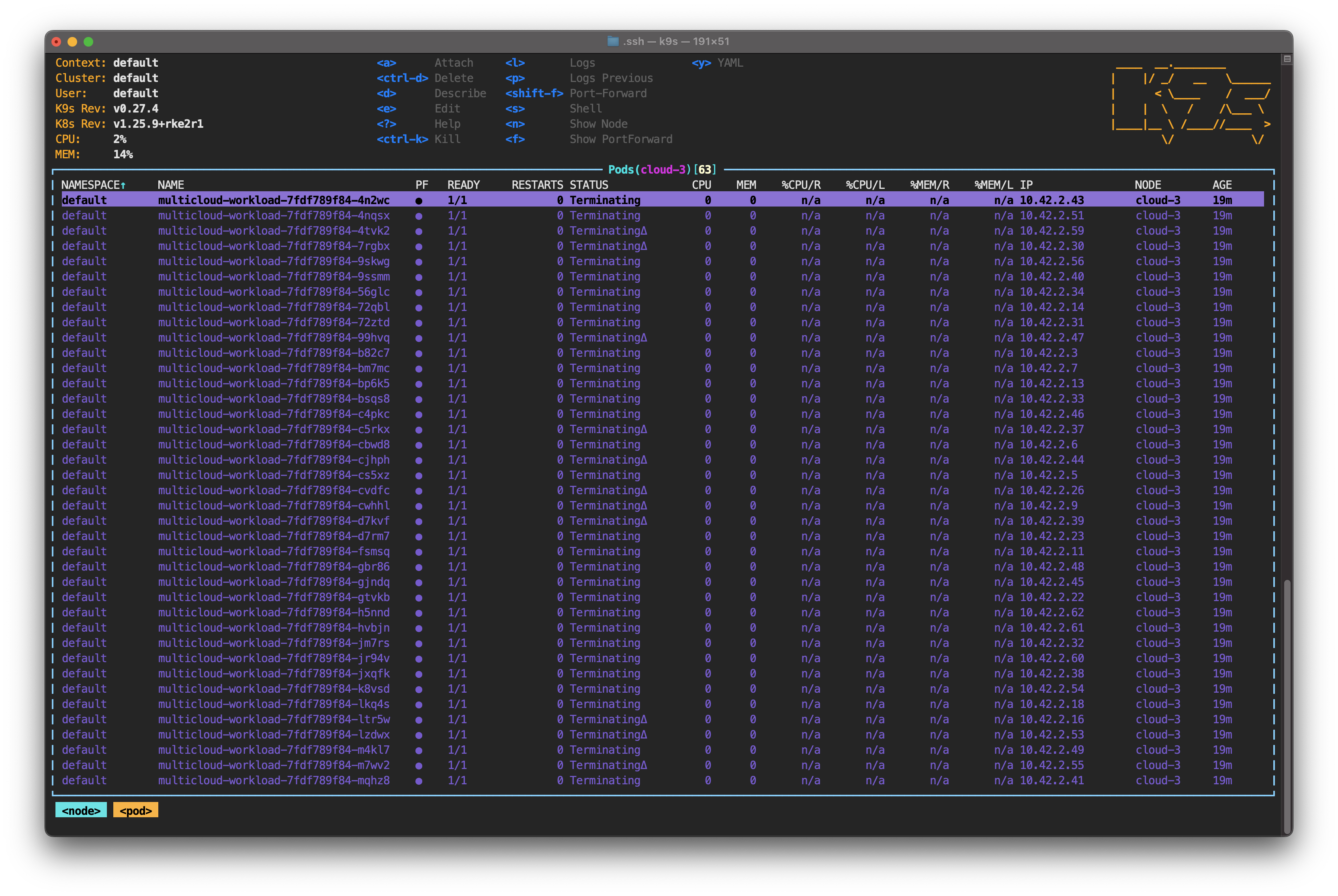Select pod multicloud-workload-7fdf789f84-99hvq
This screenshot has height=896, width=1338.
click(x=663, y=338)
